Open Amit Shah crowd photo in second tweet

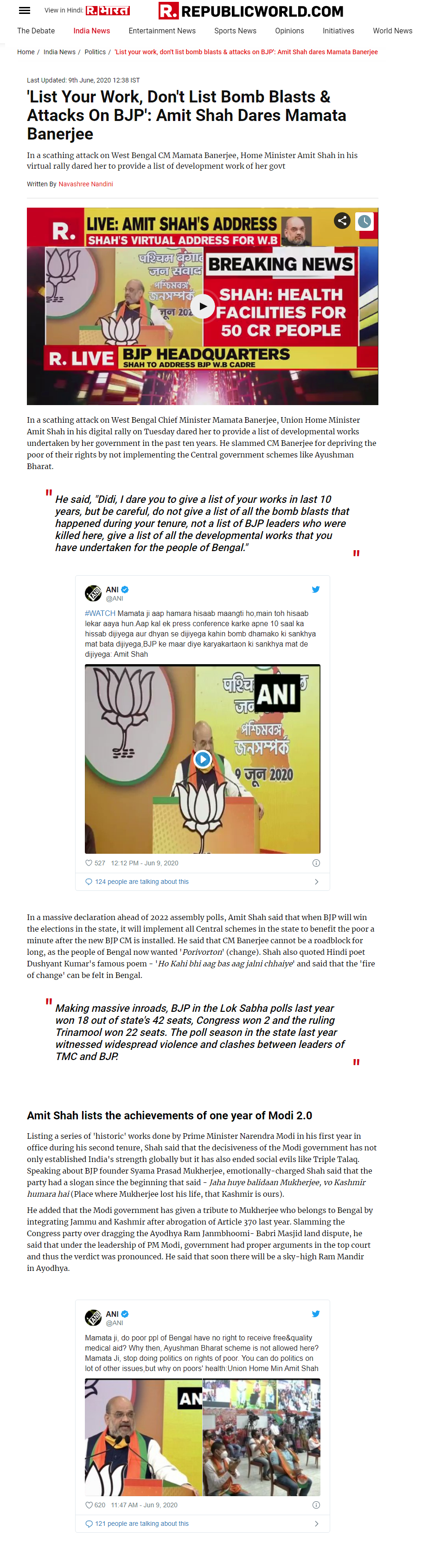click(262, 1437)
